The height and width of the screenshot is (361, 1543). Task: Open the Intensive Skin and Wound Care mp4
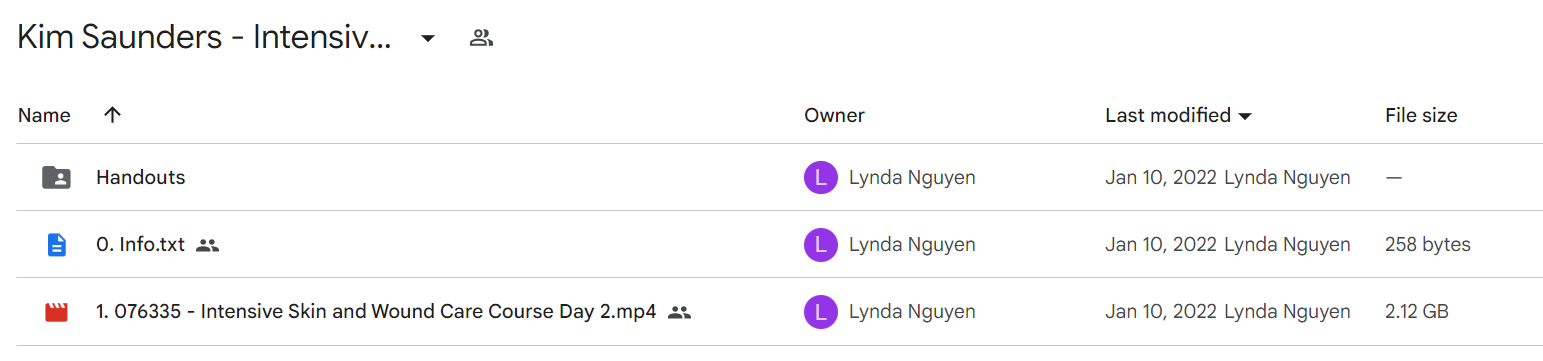pos(376,312)
